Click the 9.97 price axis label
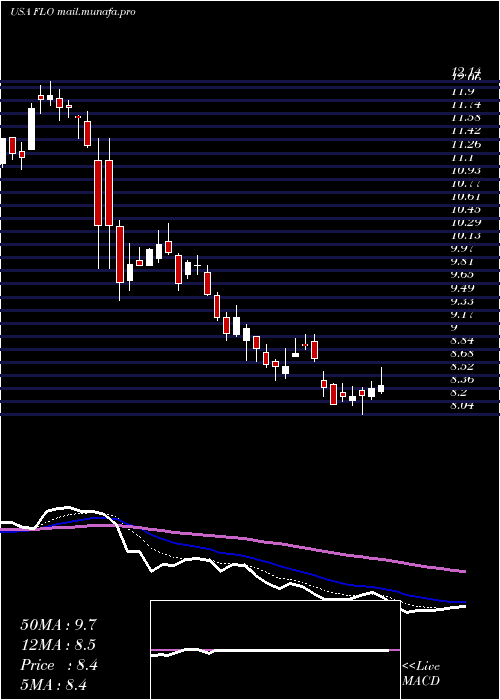 [463, 249]
